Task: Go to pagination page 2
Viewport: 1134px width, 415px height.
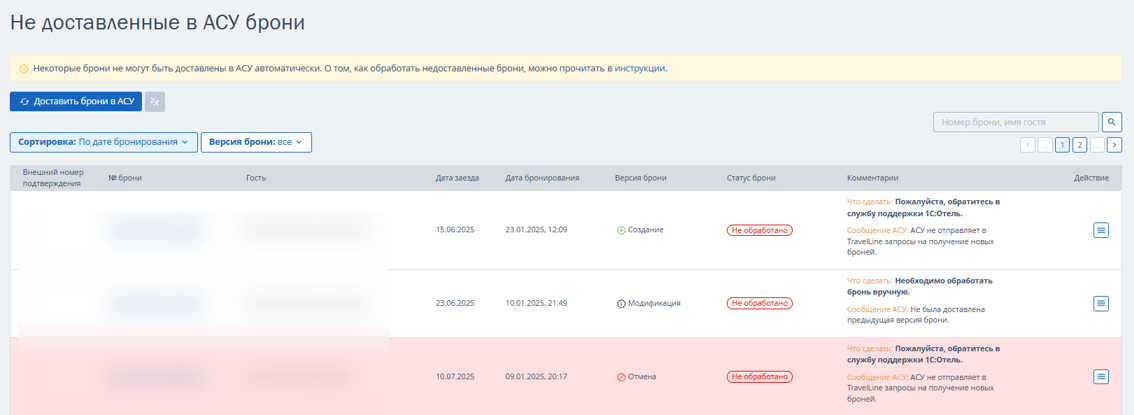Action: (1079, 145)
